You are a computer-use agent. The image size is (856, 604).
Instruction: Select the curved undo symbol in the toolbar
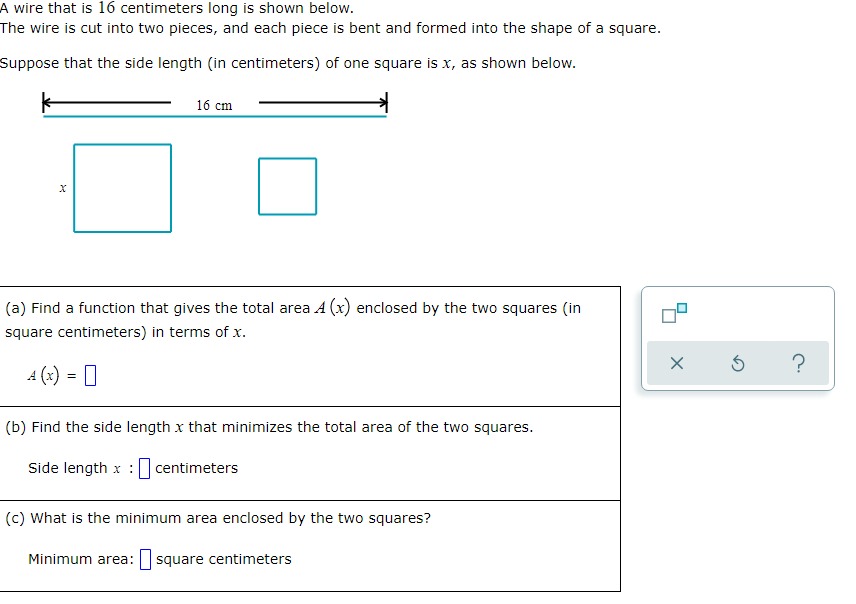pyautogui.click(x=737, y=364)
